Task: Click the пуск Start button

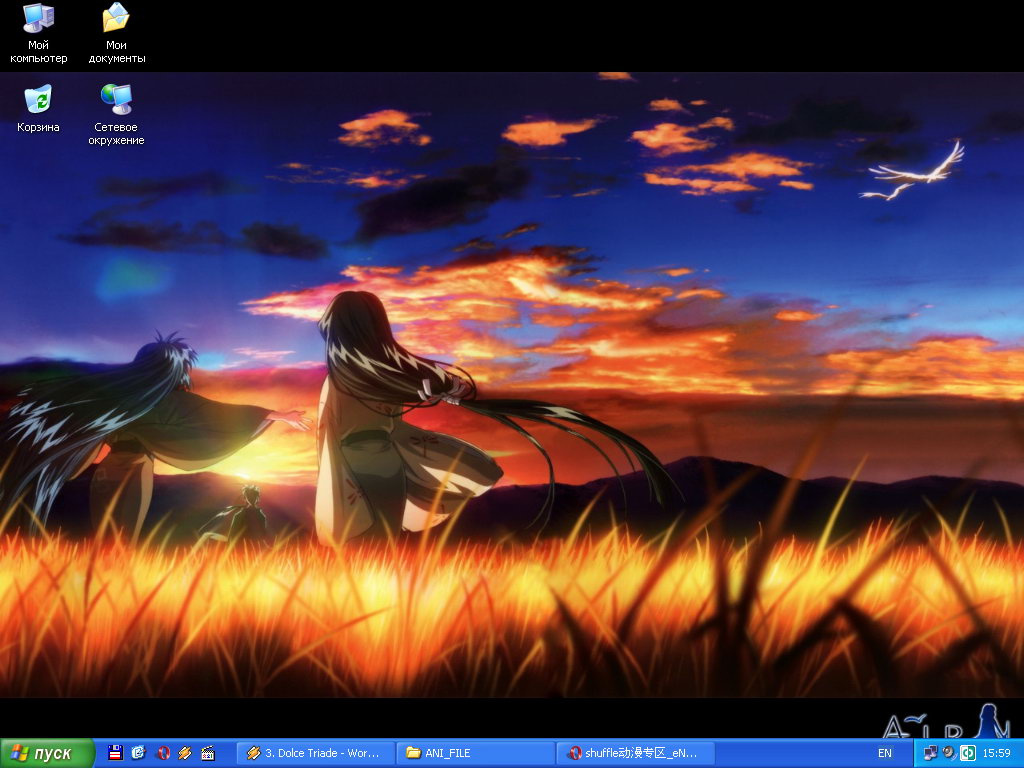Action: coord(47,753)
